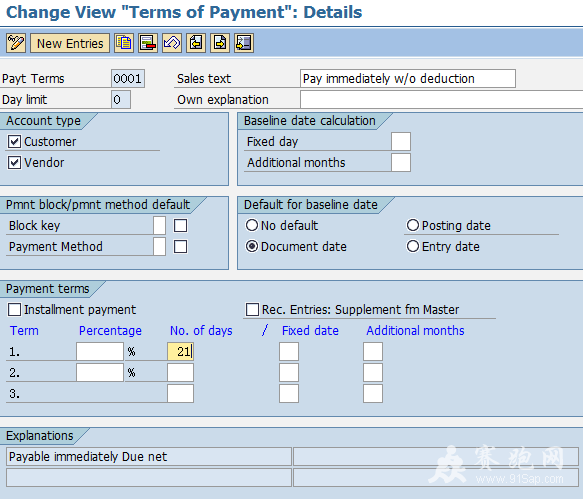The height and width of the screenshot is (499, 583).
Task: Enable the Installment payment checkbox
Action: [15, 309]
